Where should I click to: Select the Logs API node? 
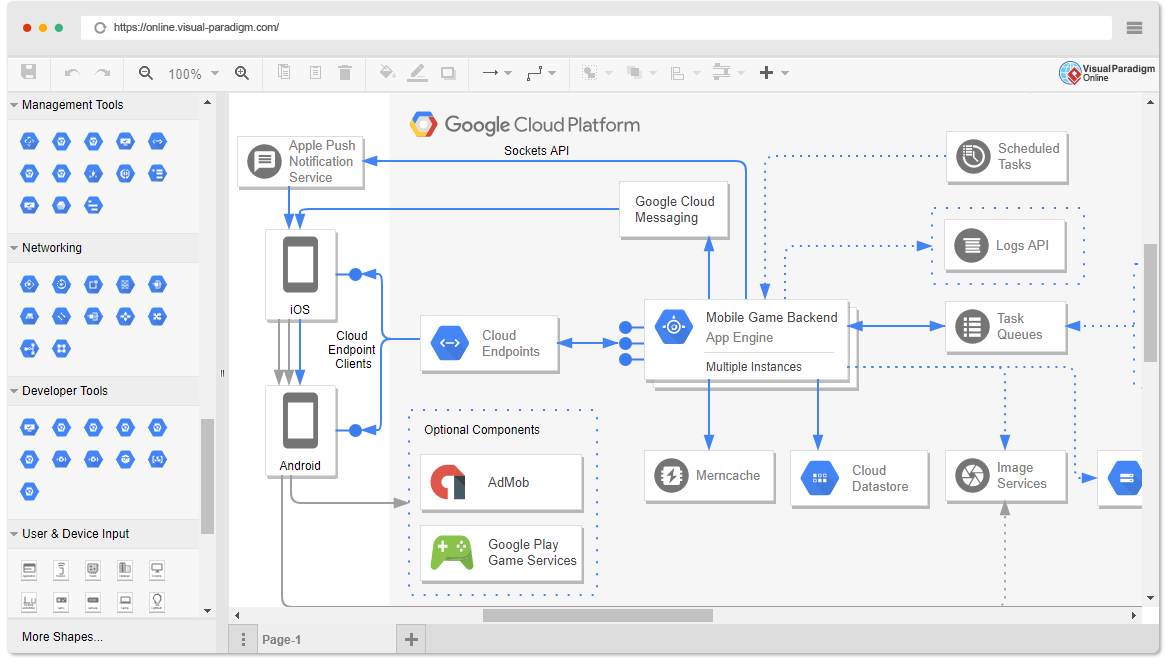[1004, 245]
